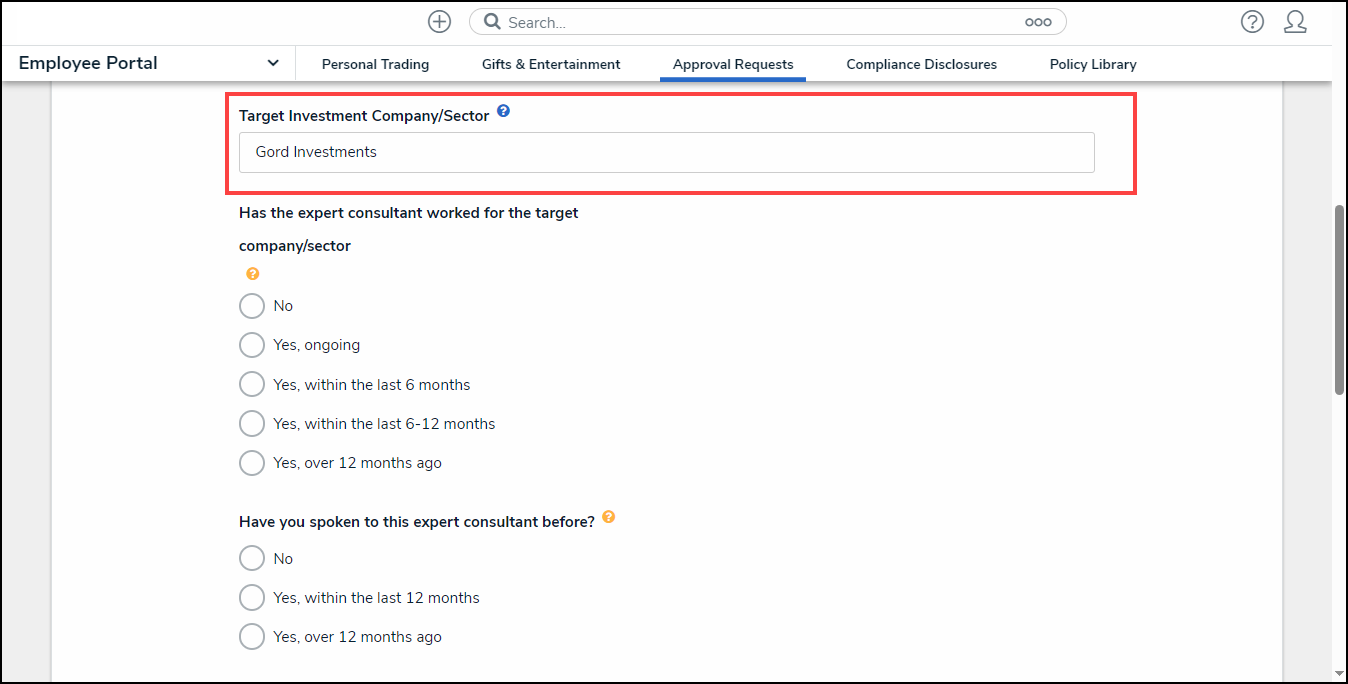This screenshot has width=1348, height=684.
Task: Click the search magnifier icon
Action: point(491,22)
